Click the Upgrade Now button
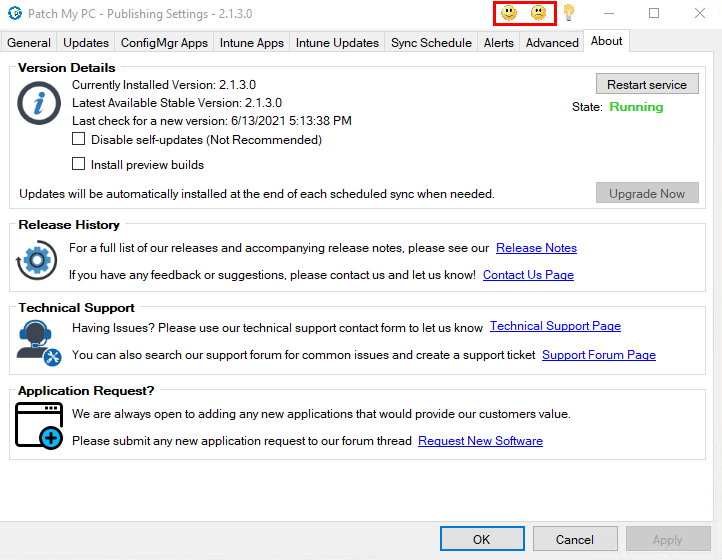Viewport: 722px width, 560px height. pyautogui.click(x=647, y=193)
